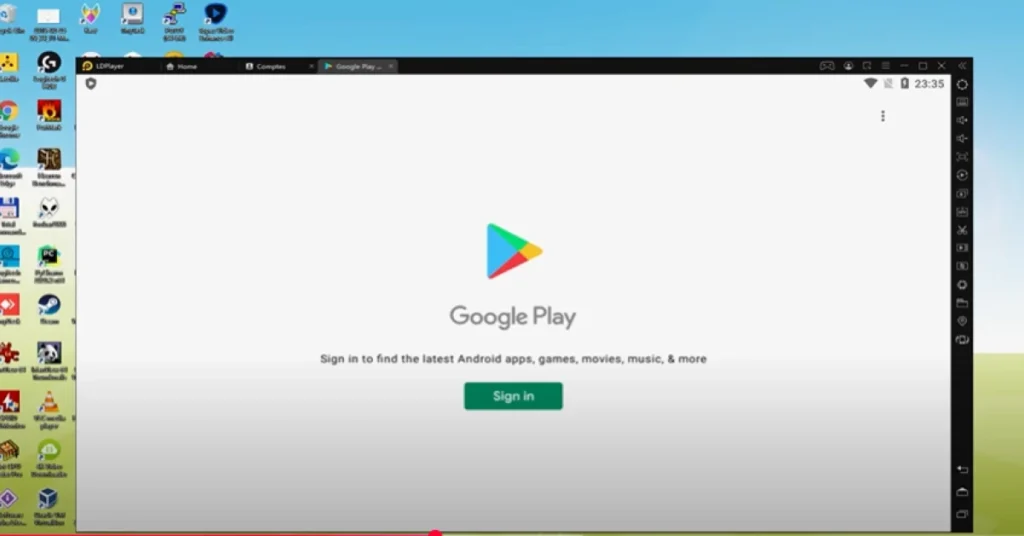
Task: Click the volume up speaker icon
Action: [962, 120]
